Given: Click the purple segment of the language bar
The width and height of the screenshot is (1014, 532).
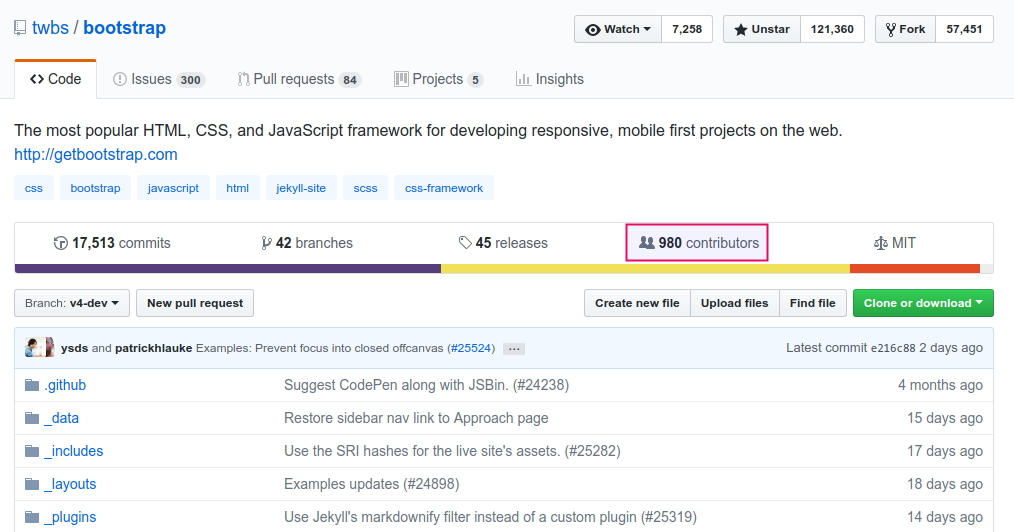Looking at the screenshot, I should tap(228, 268).
